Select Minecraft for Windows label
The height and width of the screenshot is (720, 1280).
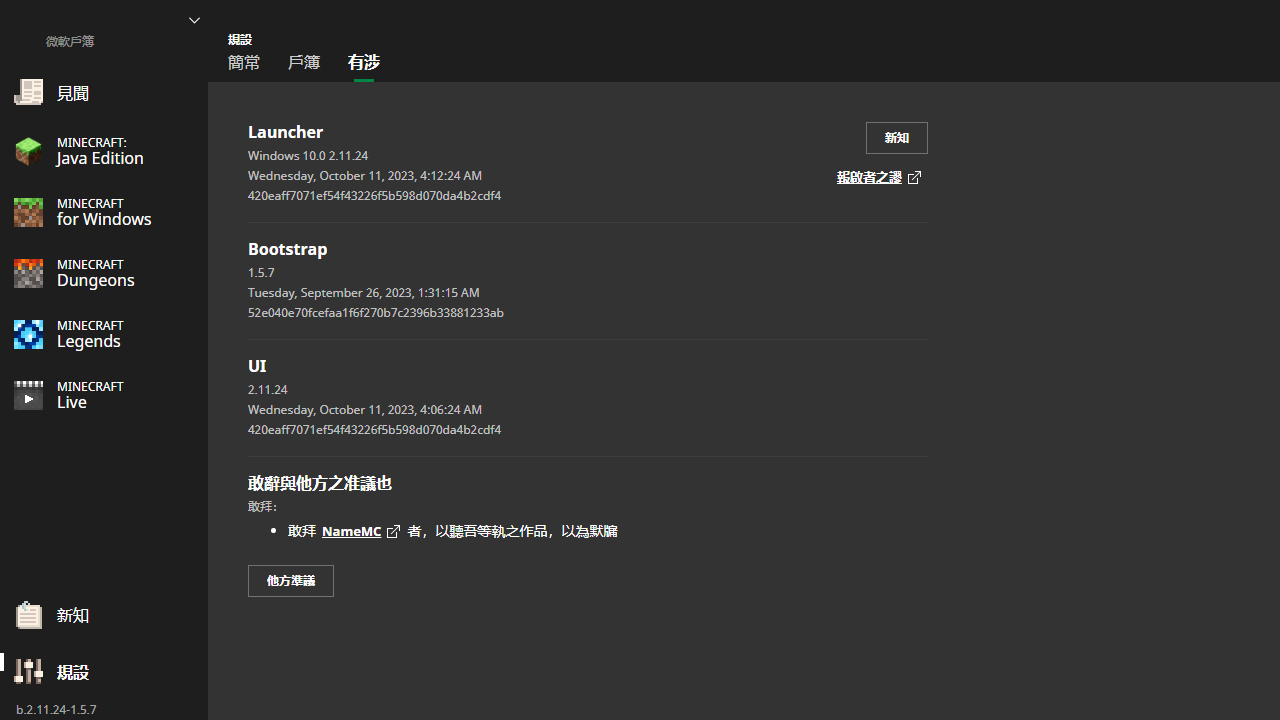point(104,212)
